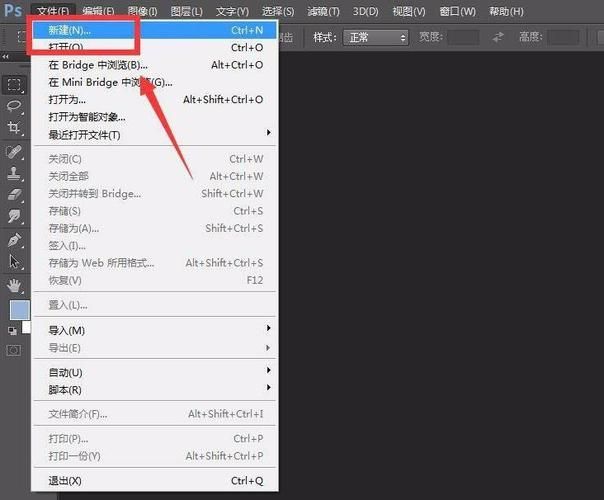Open the 窗口(W) menu
The image size is (604, 500).
458,12
